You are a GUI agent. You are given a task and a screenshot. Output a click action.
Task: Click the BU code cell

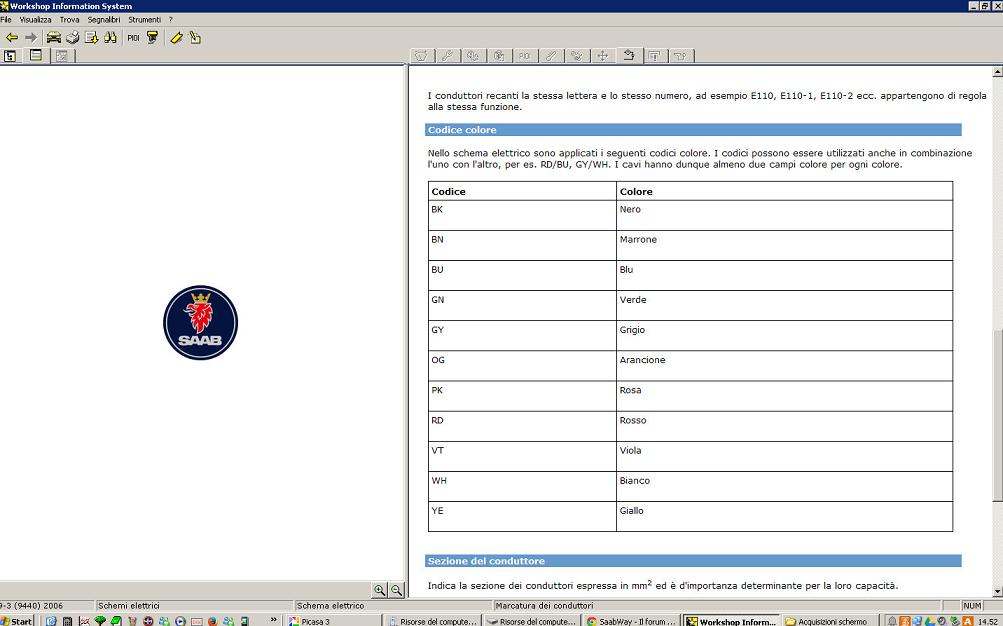click(522, 276)
